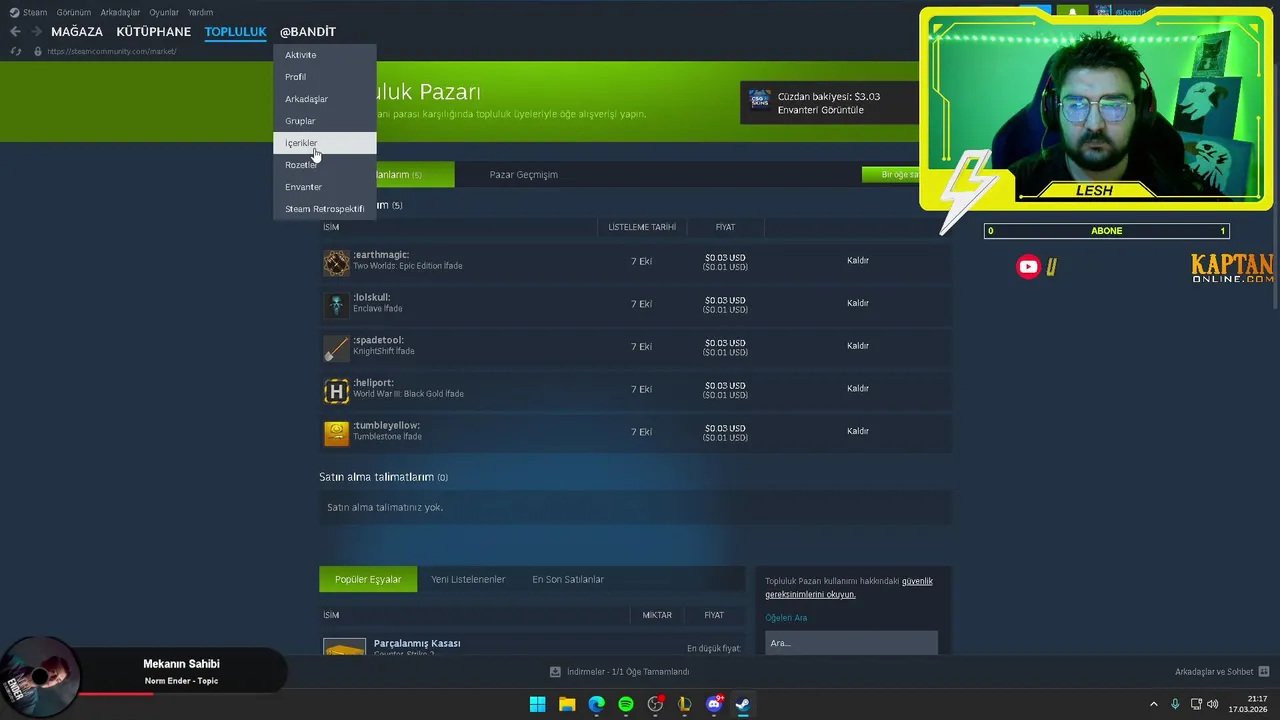This screenshot has height=720, width=1280.
Task: Click the İSİM column header in listings
Action: coord(331,227)
